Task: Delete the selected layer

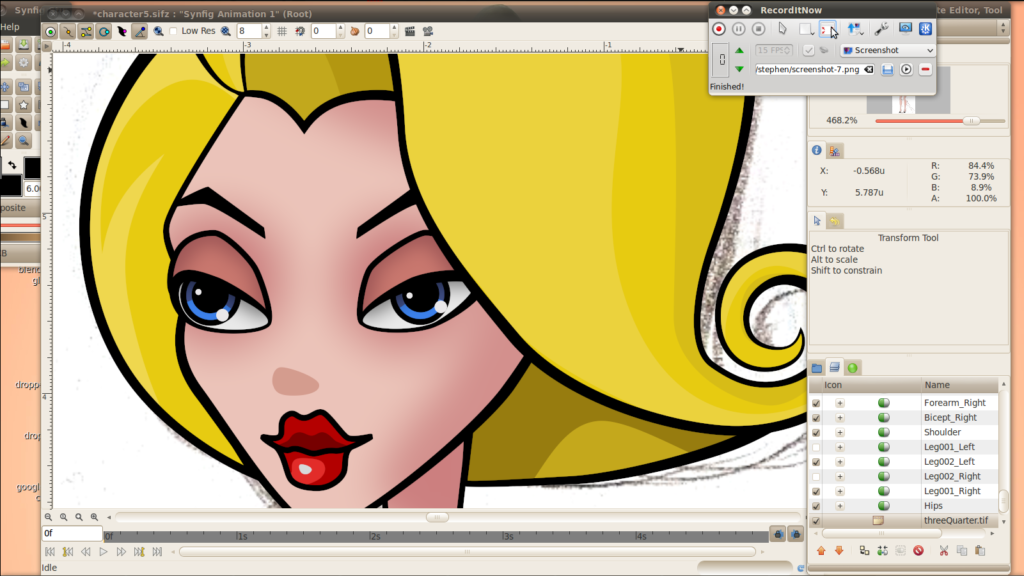Action: click(918, 551)
